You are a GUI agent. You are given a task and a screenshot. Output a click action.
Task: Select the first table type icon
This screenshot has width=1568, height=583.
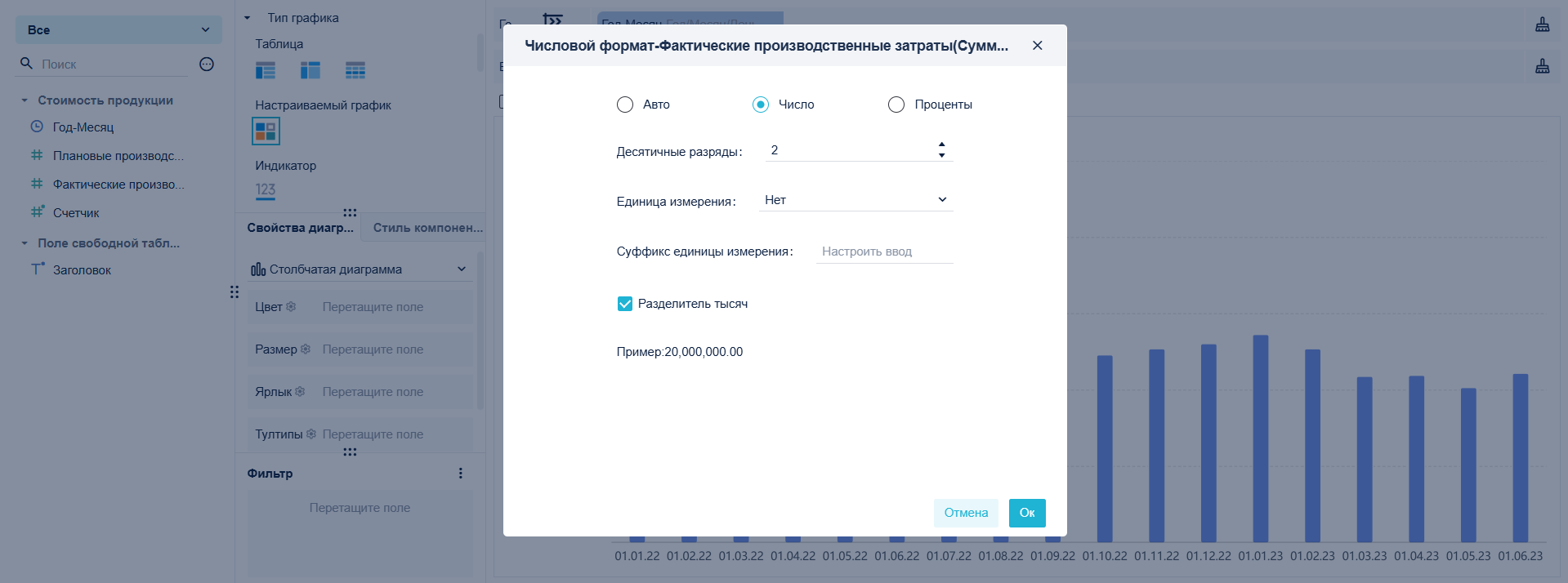[266, 70]
